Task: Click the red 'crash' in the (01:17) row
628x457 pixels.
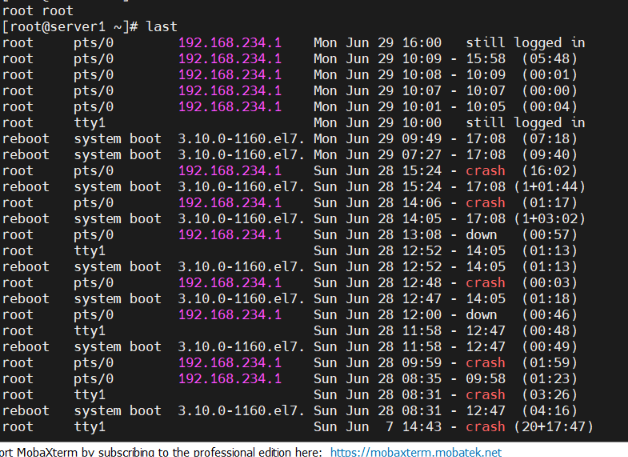Action: click(x=485, y=203)
